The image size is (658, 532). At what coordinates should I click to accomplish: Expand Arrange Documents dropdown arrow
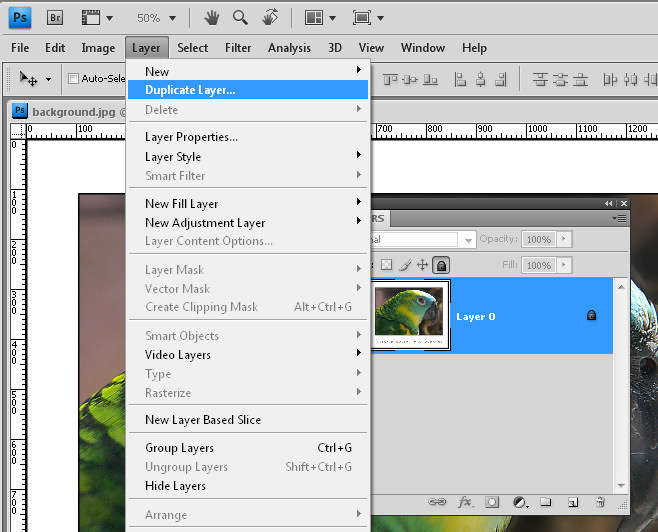[x=332, y=18]
